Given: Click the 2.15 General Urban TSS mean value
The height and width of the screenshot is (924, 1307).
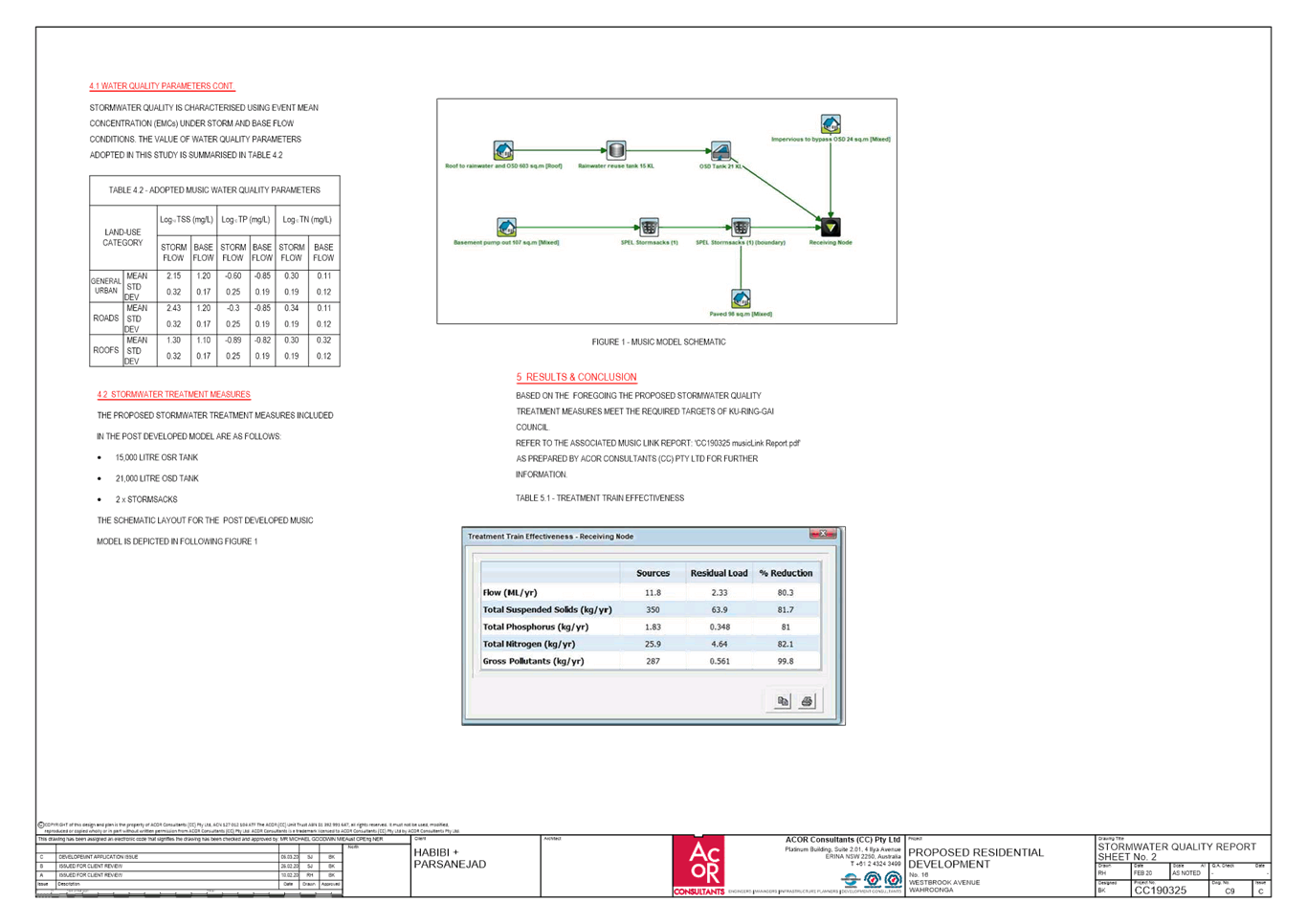Looking at the screenshot, I should coord(173,276).
